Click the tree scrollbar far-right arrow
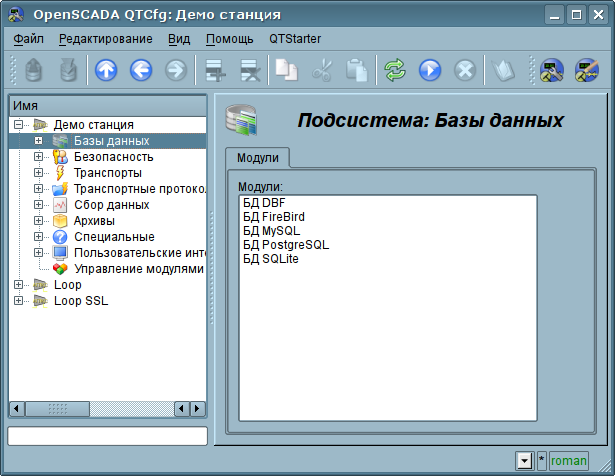This screenshot has height=476, width=615. coord(197,409)
